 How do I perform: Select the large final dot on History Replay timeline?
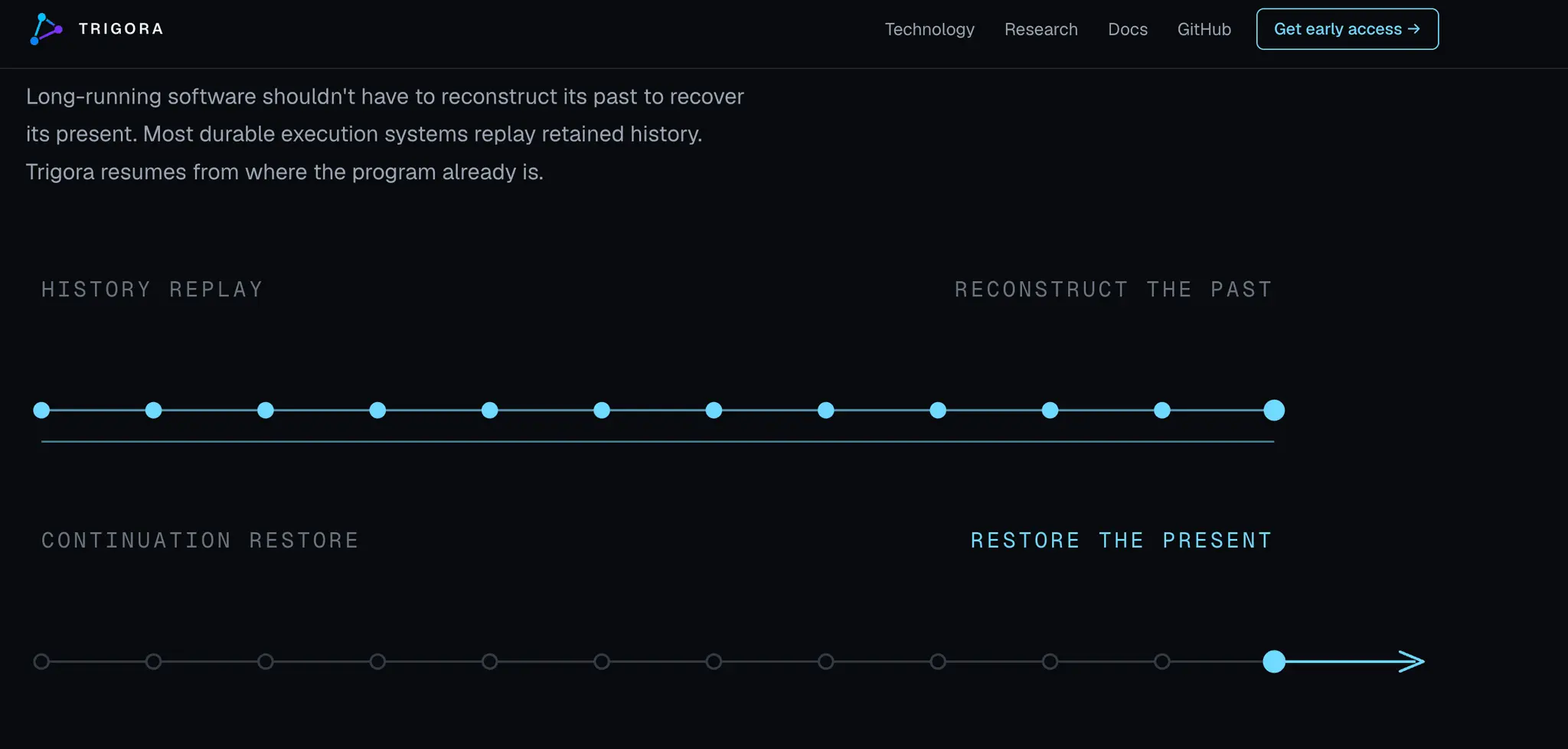[x=1274, y=410]
